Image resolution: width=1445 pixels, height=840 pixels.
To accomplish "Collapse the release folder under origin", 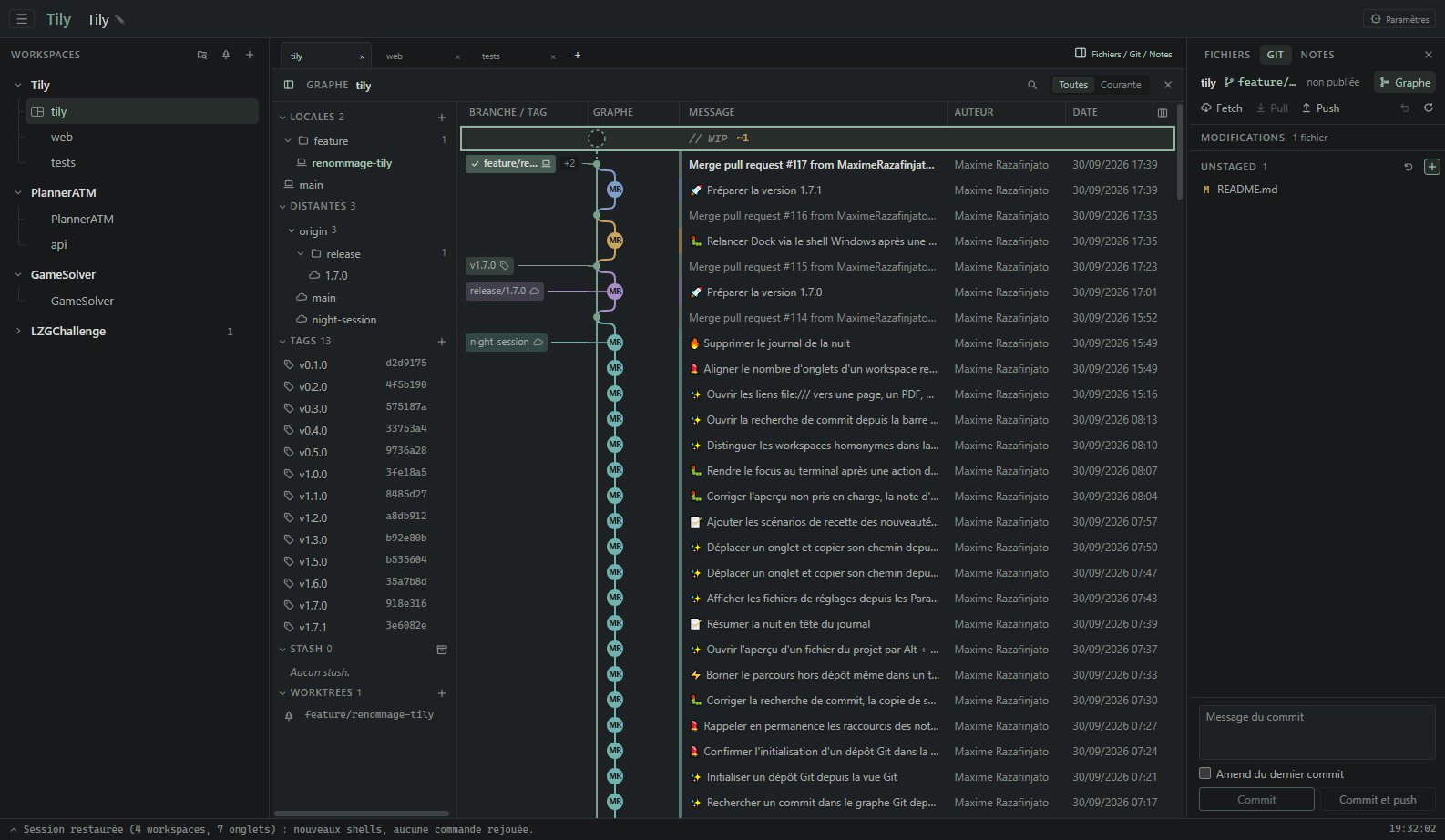I will pos(301,253).
